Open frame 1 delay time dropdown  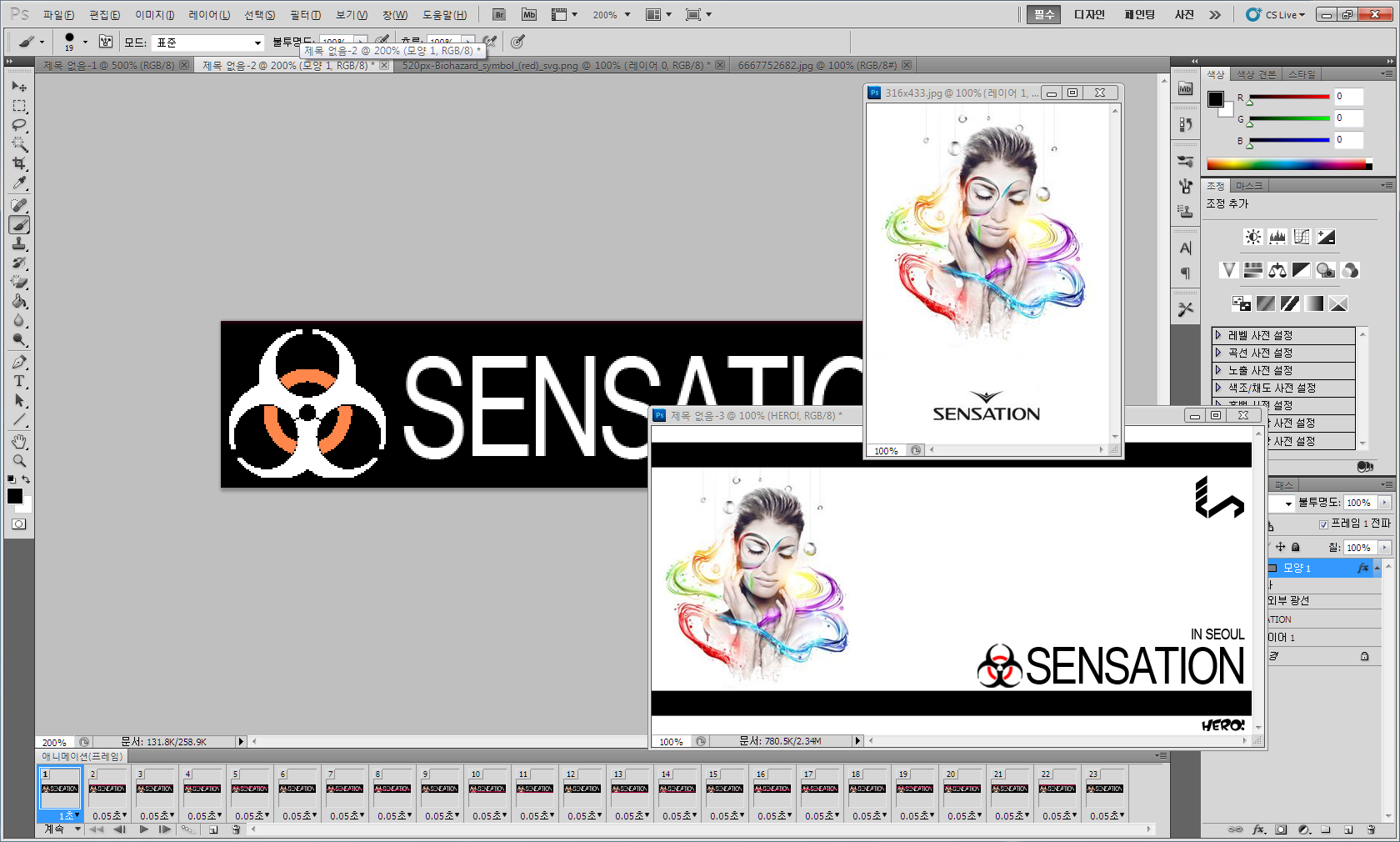tap(68, 815)
